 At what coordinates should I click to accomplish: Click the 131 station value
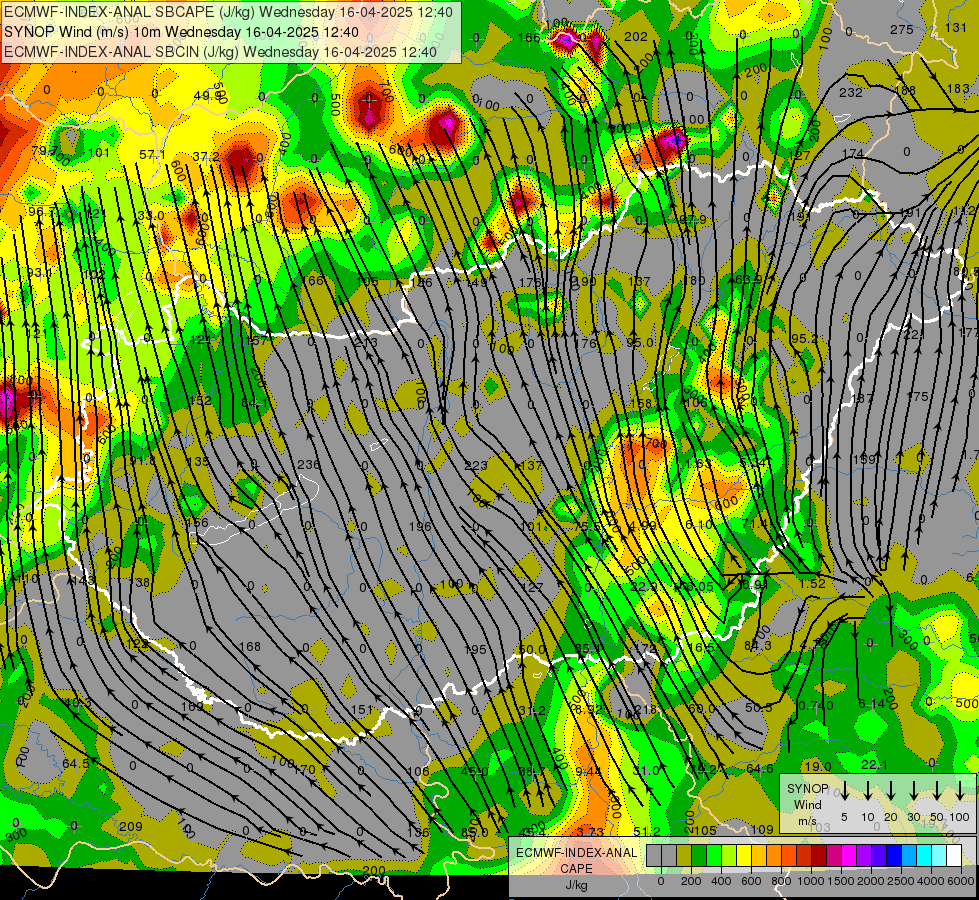pyautogui.click(x=956, y=27)
